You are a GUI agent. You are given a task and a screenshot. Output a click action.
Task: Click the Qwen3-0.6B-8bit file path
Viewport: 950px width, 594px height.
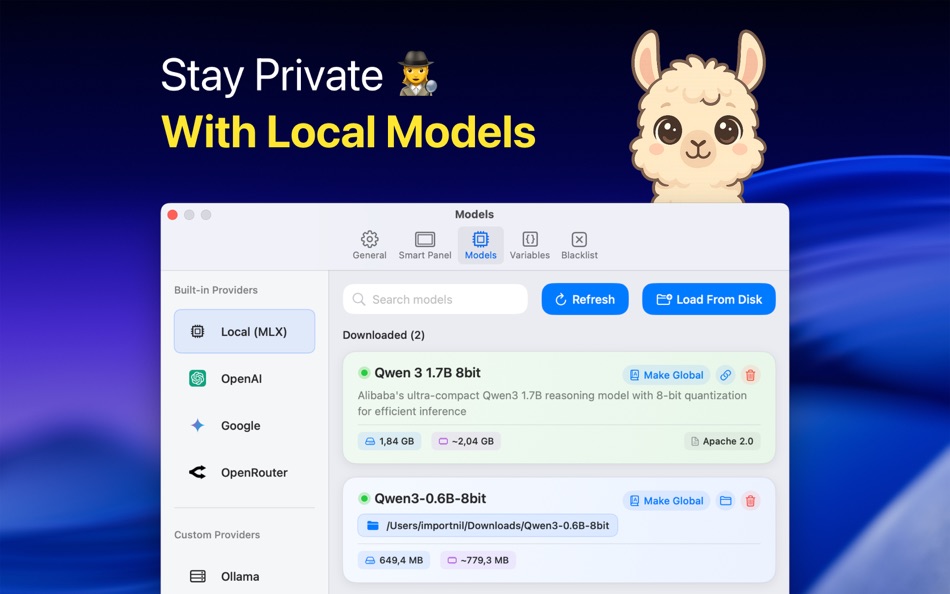pos(488,526)
